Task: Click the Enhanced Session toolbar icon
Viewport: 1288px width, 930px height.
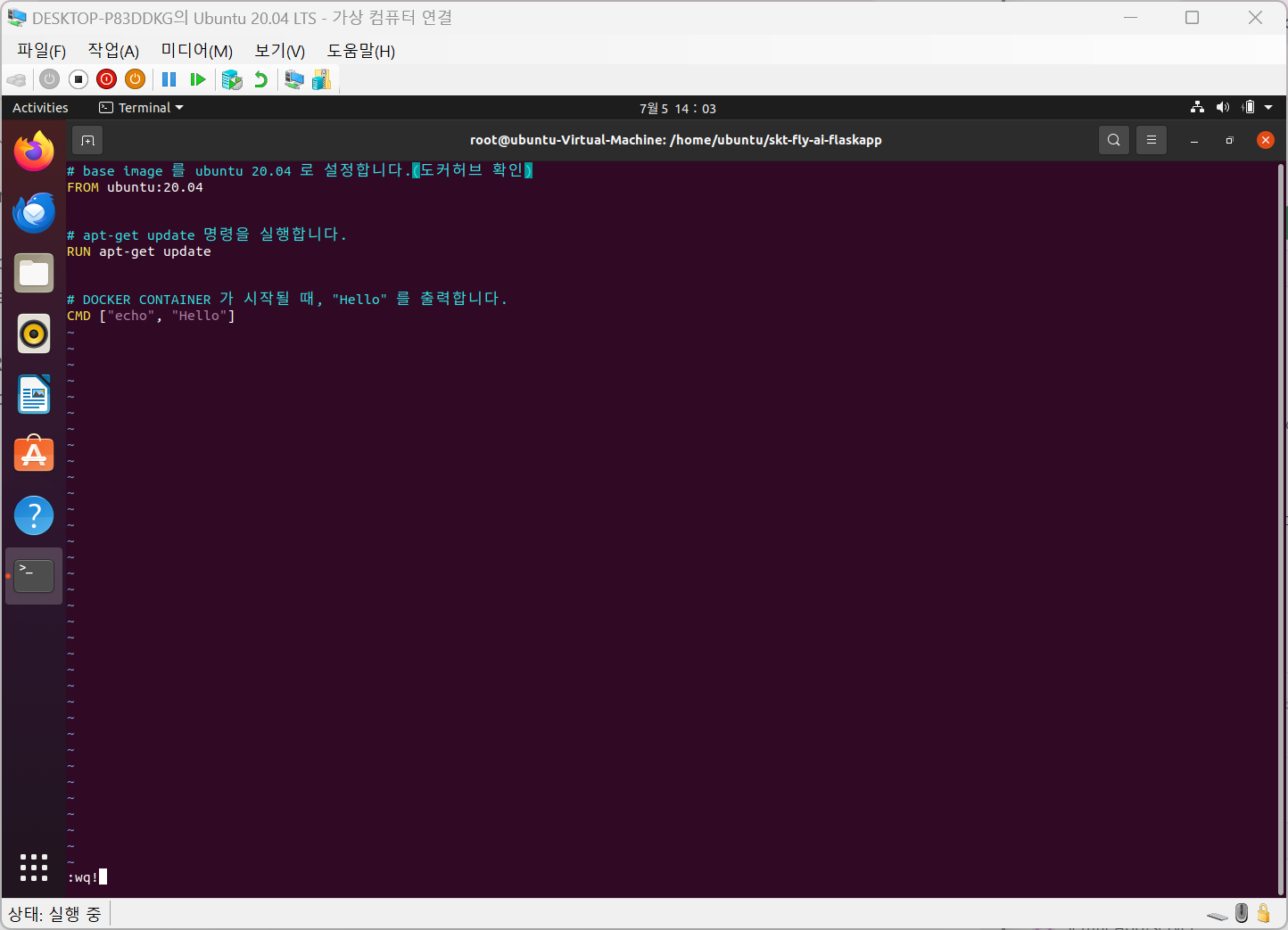Action: pos(294,79)
